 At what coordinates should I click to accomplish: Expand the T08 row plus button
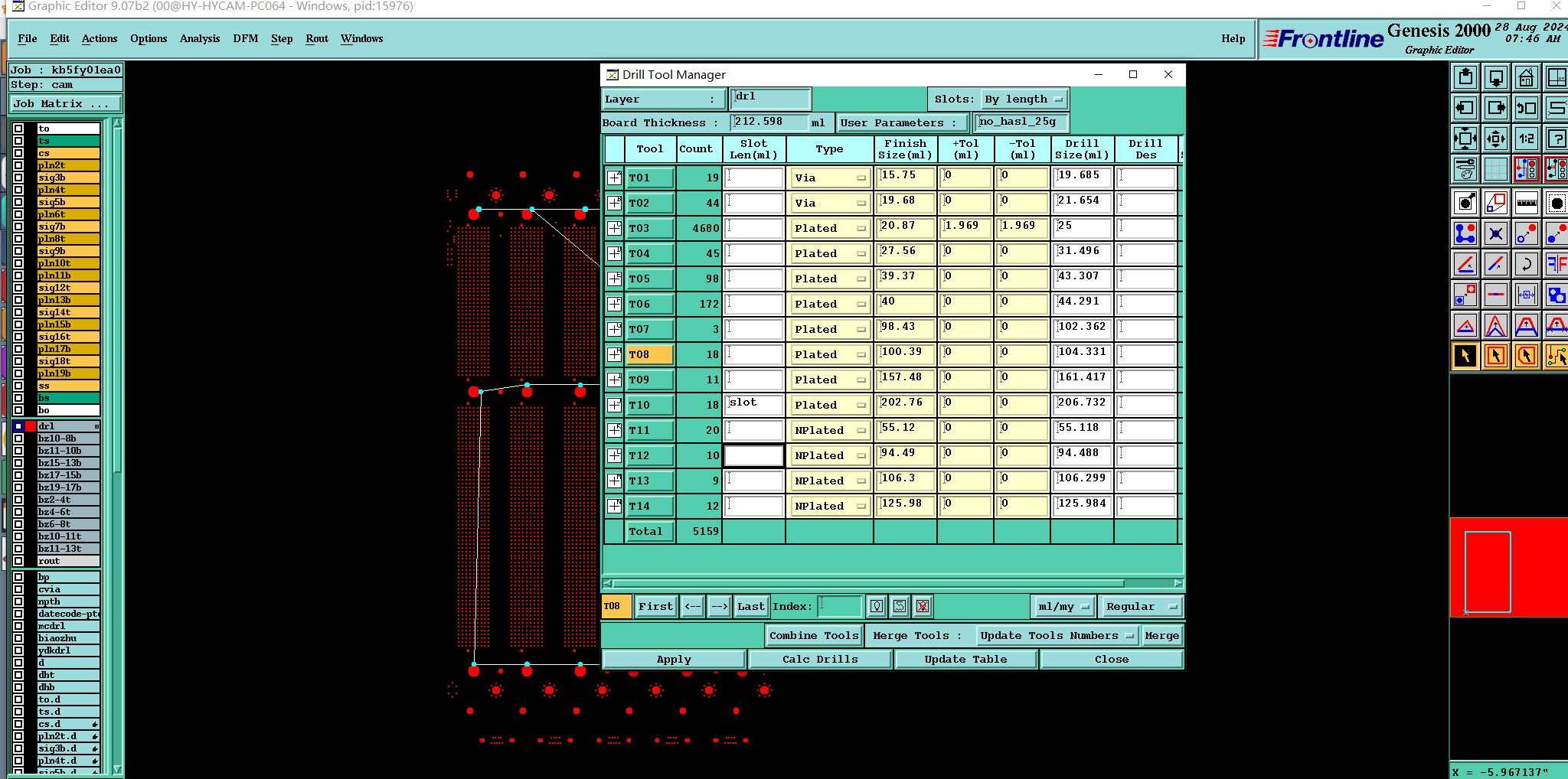point(614,354)
